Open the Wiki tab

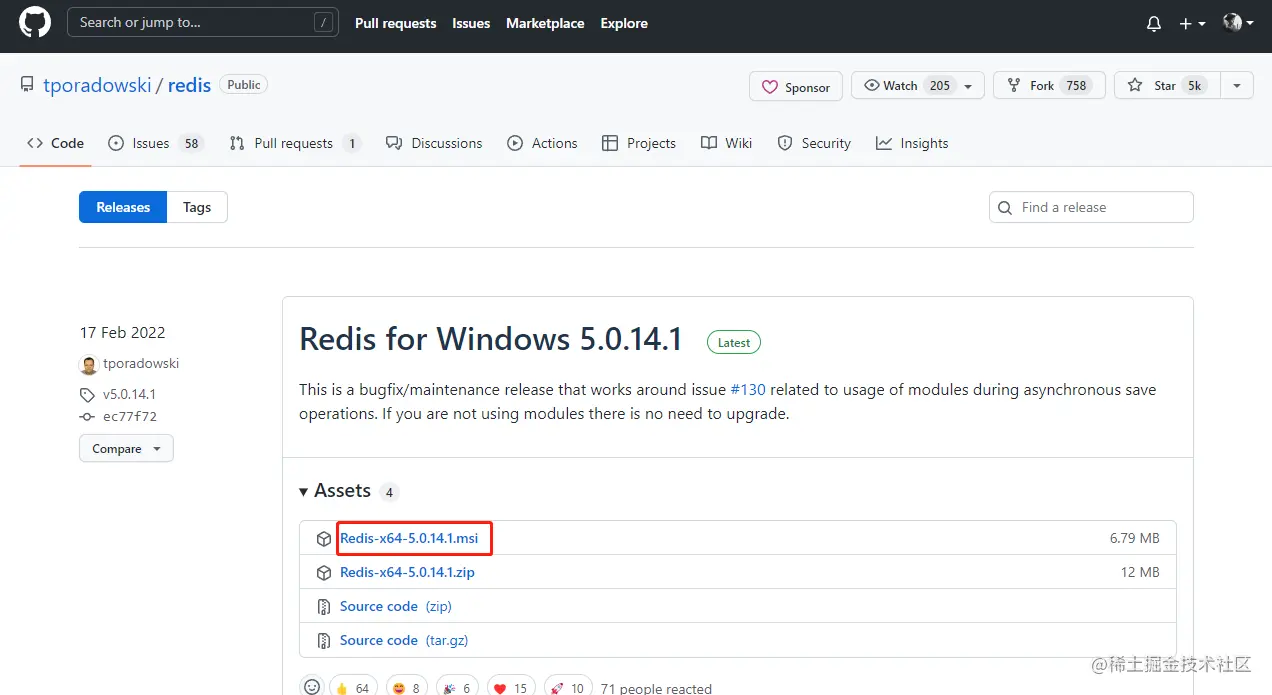coord(727,143)
